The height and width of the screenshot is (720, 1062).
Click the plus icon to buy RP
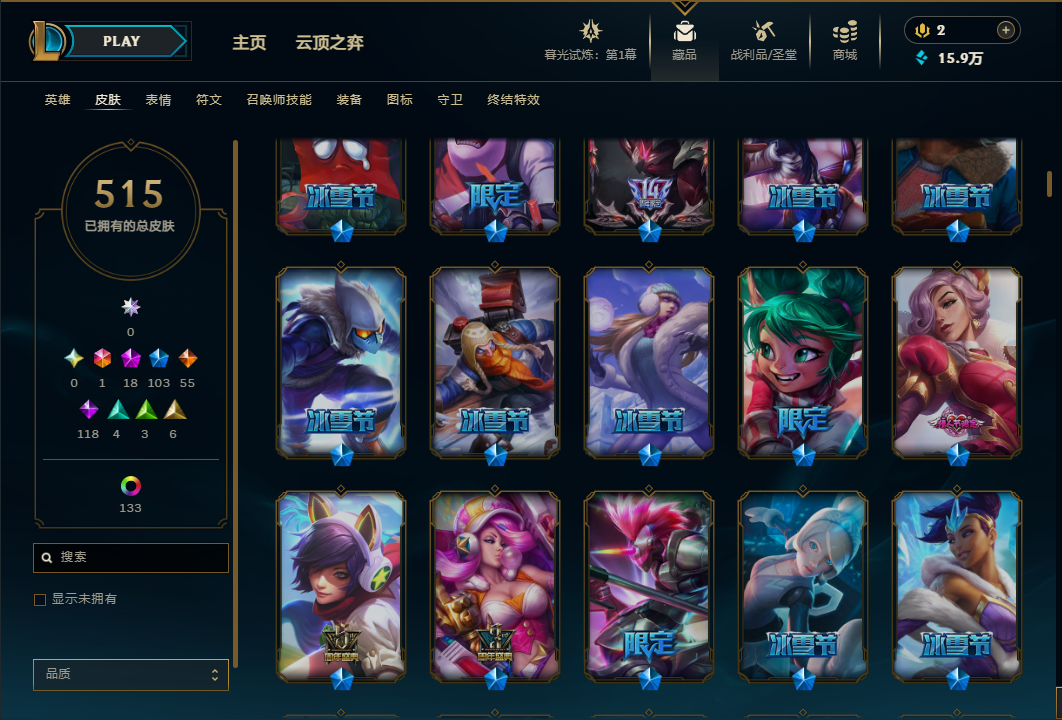coord(1006,30)
